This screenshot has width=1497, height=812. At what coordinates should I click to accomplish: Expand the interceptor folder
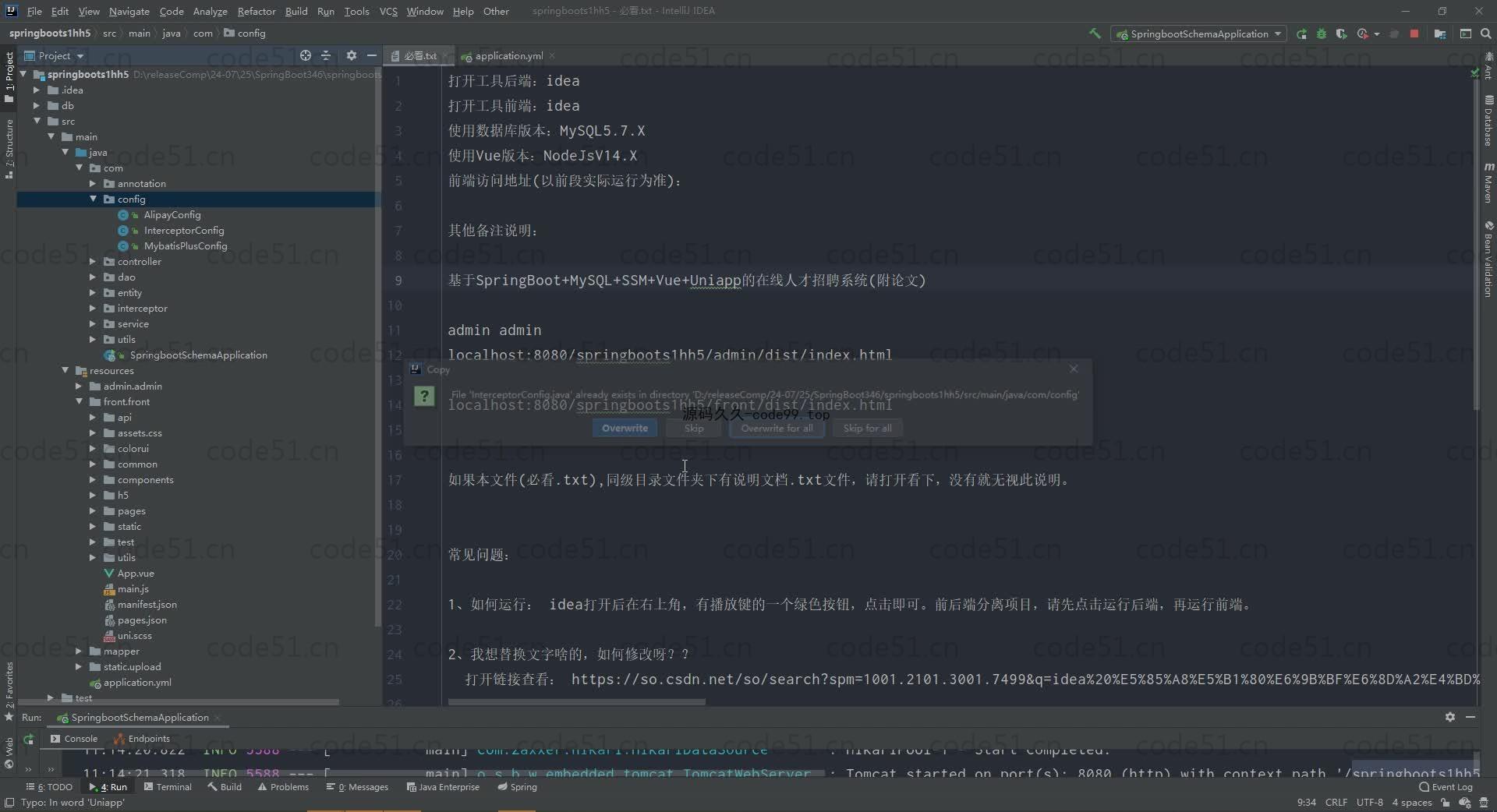click(93, 308)
